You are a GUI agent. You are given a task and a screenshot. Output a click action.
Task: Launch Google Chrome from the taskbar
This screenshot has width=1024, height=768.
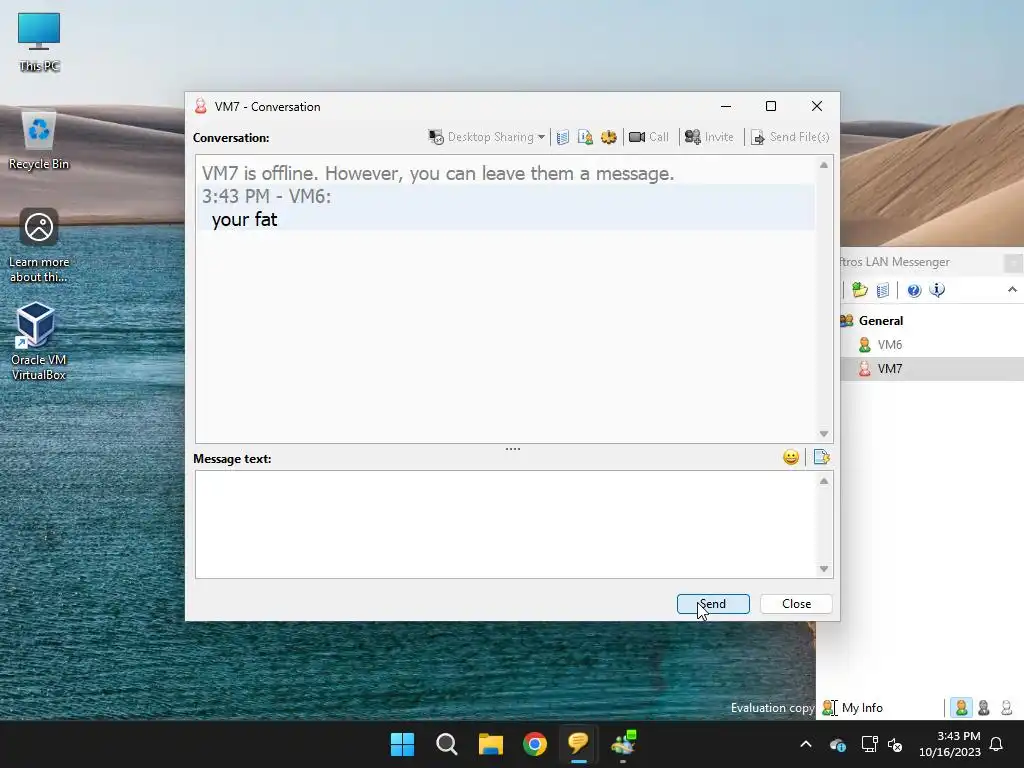(x=535, y=744)
